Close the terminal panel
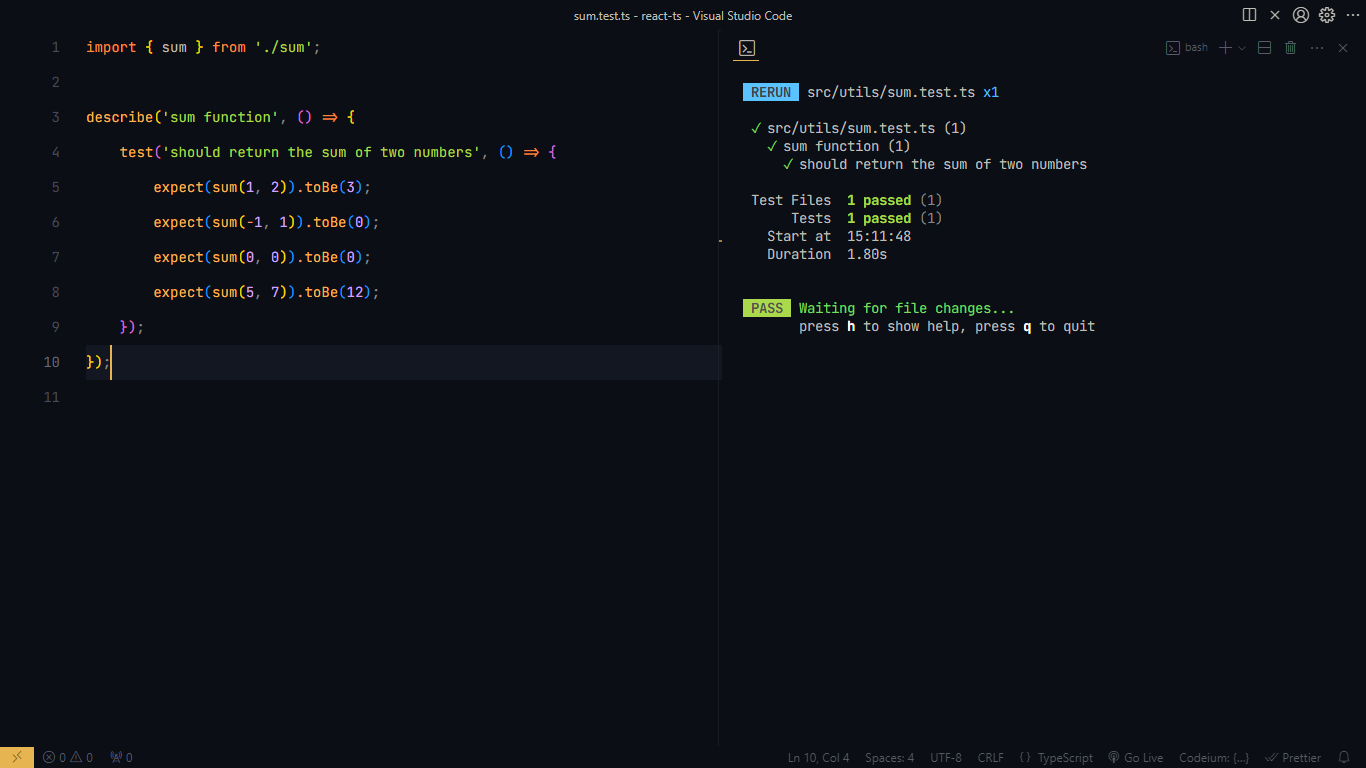The height and width of the screenshot is (768, 1366). (x=1343, y=48)
